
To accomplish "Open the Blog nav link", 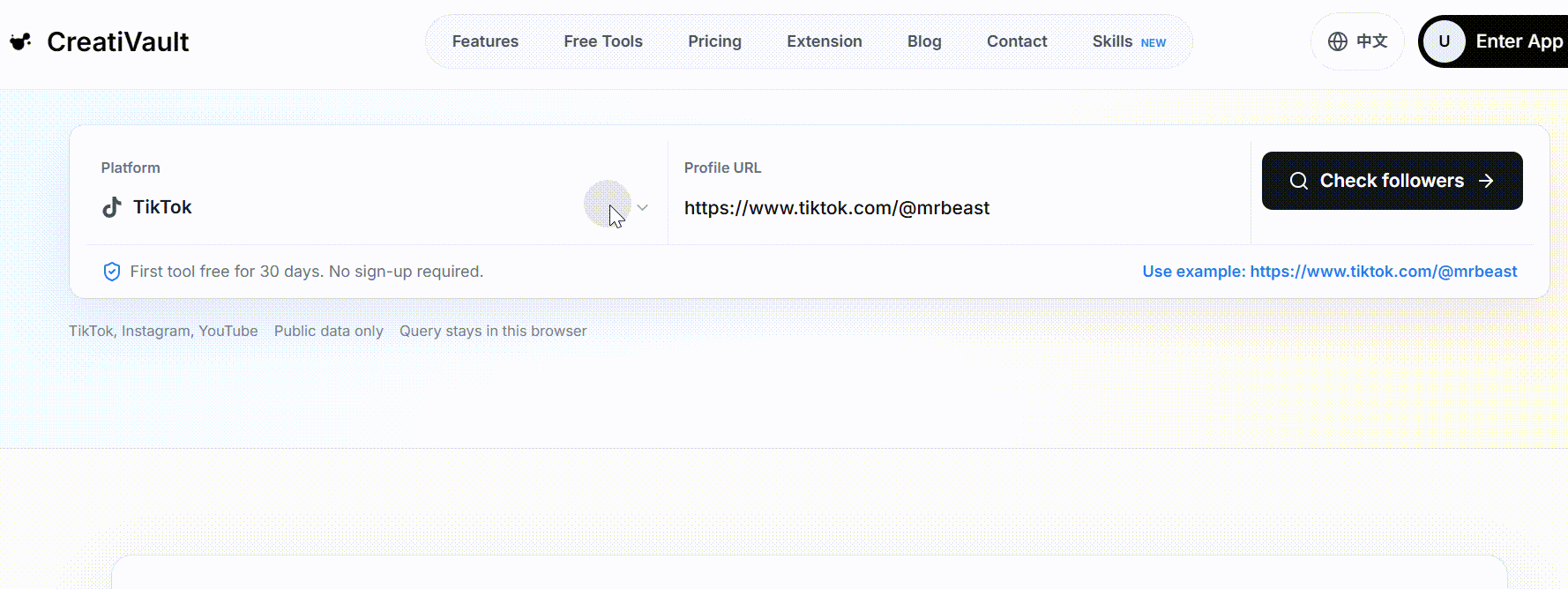I will tap(924, 41).
